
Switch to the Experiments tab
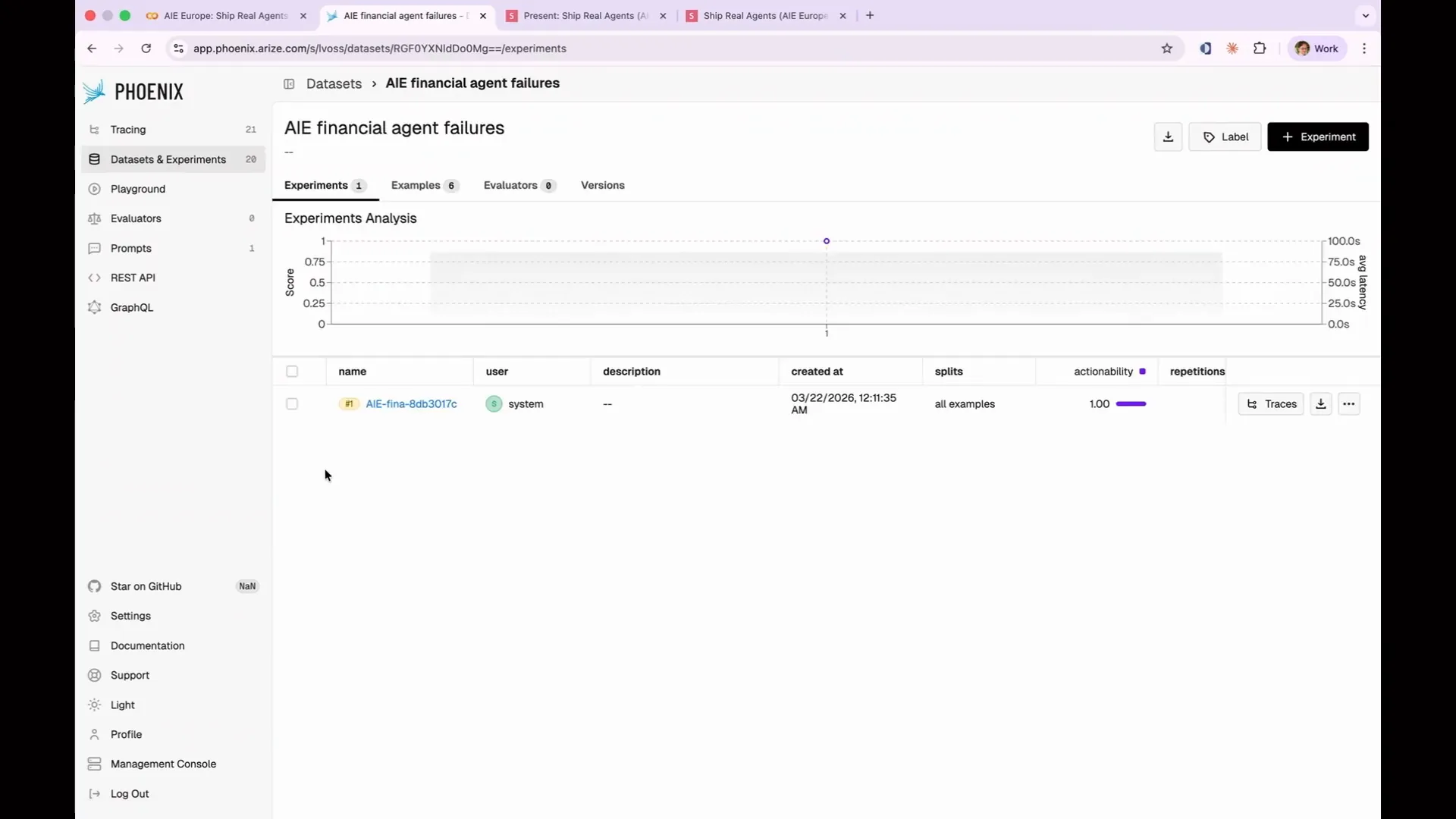coord(325,185)
